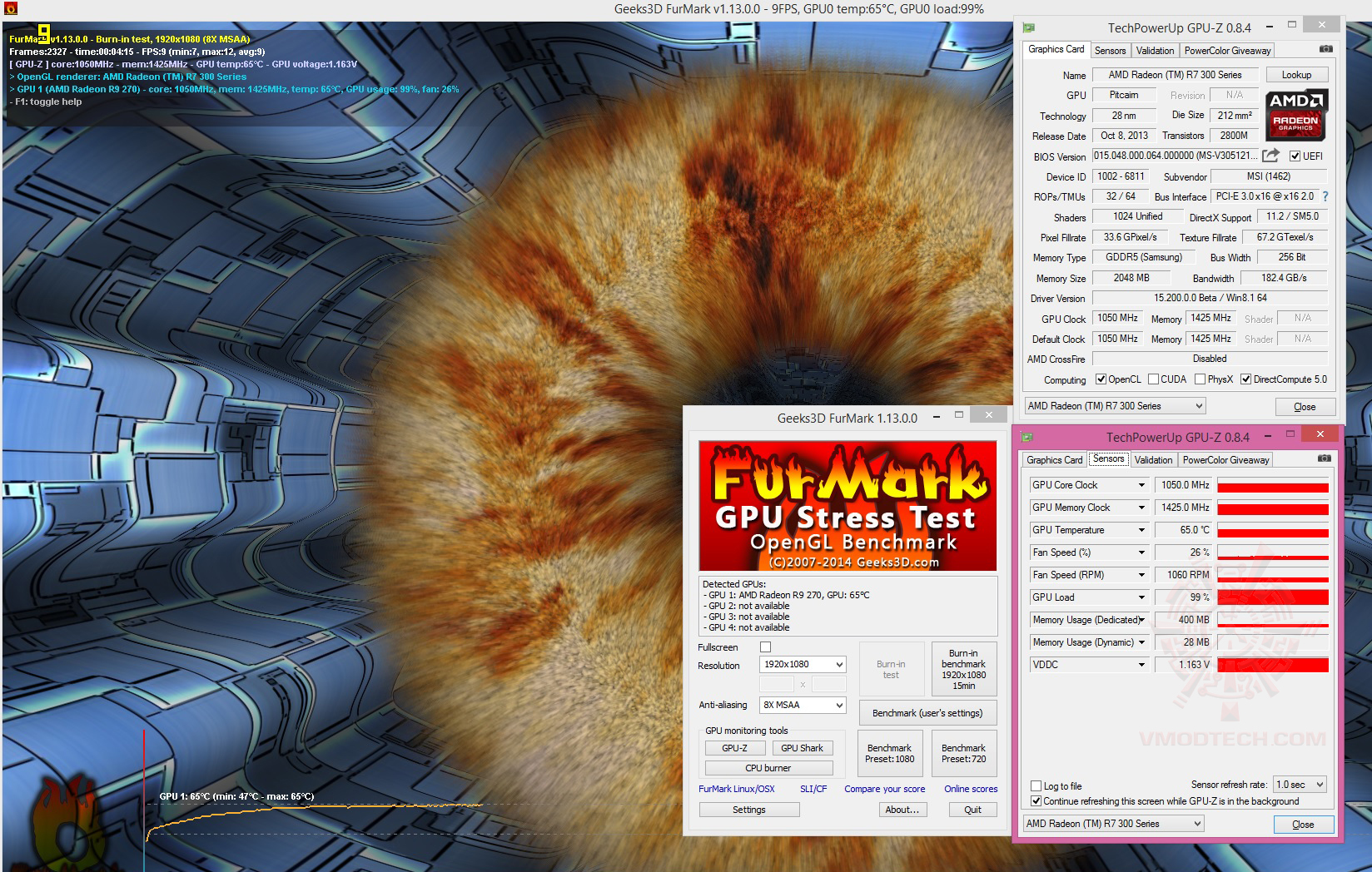Expand the Memory Usage (Dynamic) sensor dropdown

tap(1141, 642)
